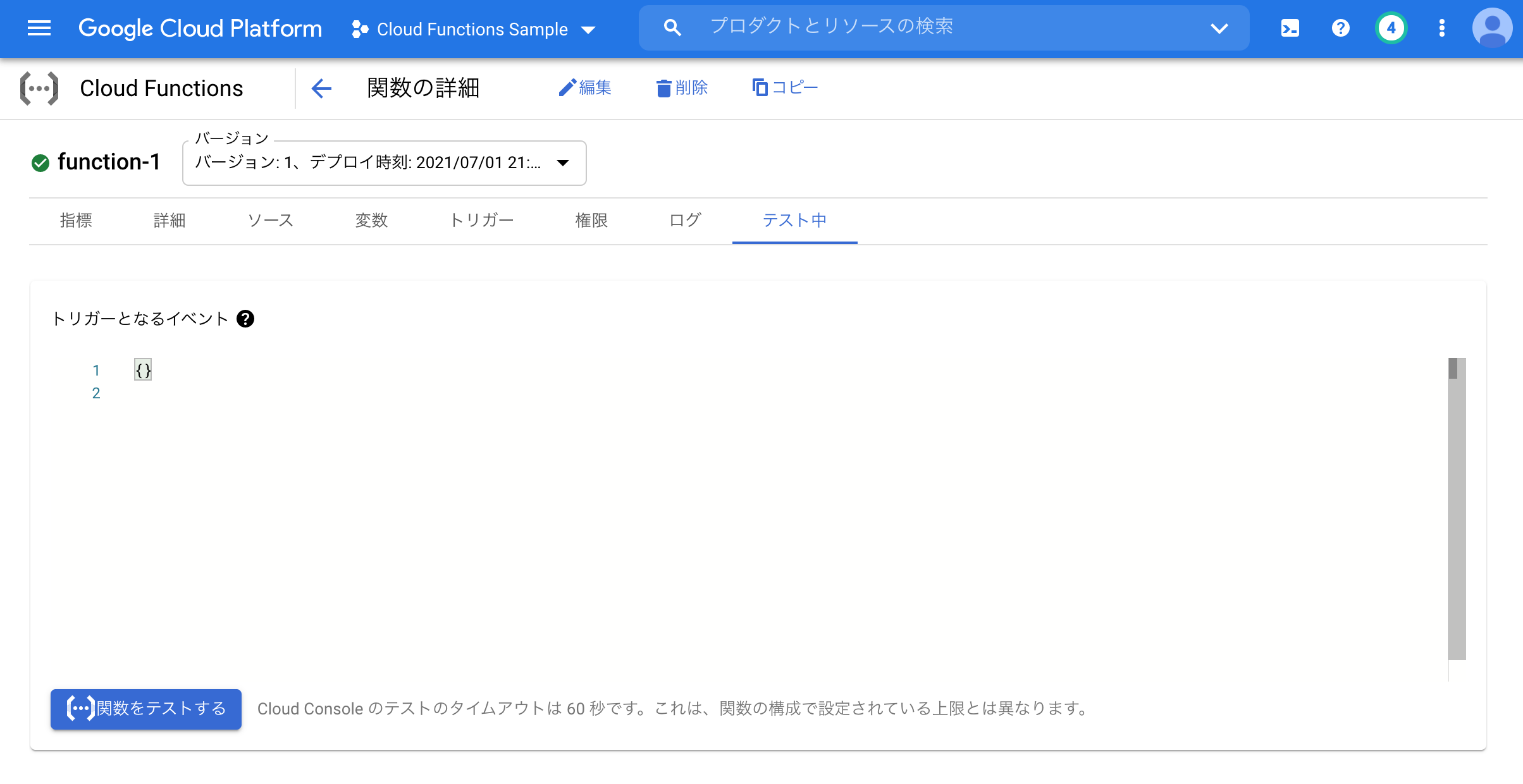Click the search magnifier icon
The width and height of the screenshot is (1523, 784).
point(672,27)
